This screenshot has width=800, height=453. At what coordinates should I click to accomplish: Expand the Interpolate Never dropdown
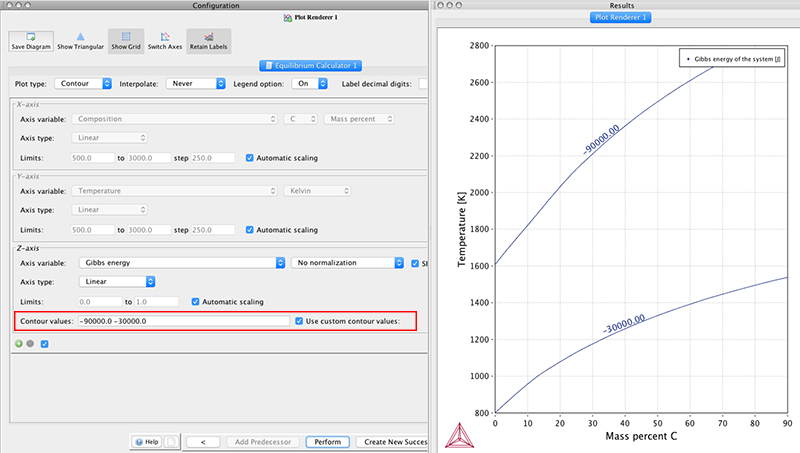(195, 83)
